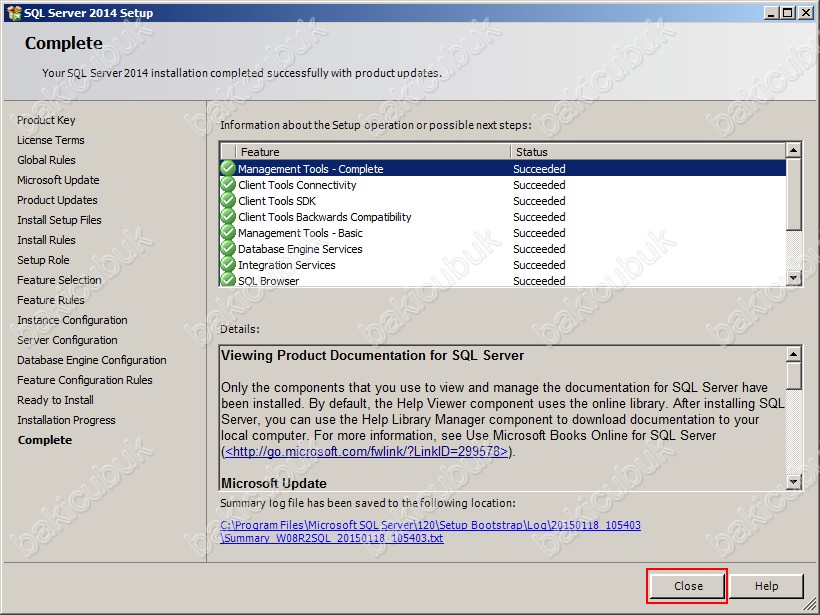This screenshot has height=615, width=820.
Task: Select Instance Configuration step in sidebar
Action: pos(72,320)
